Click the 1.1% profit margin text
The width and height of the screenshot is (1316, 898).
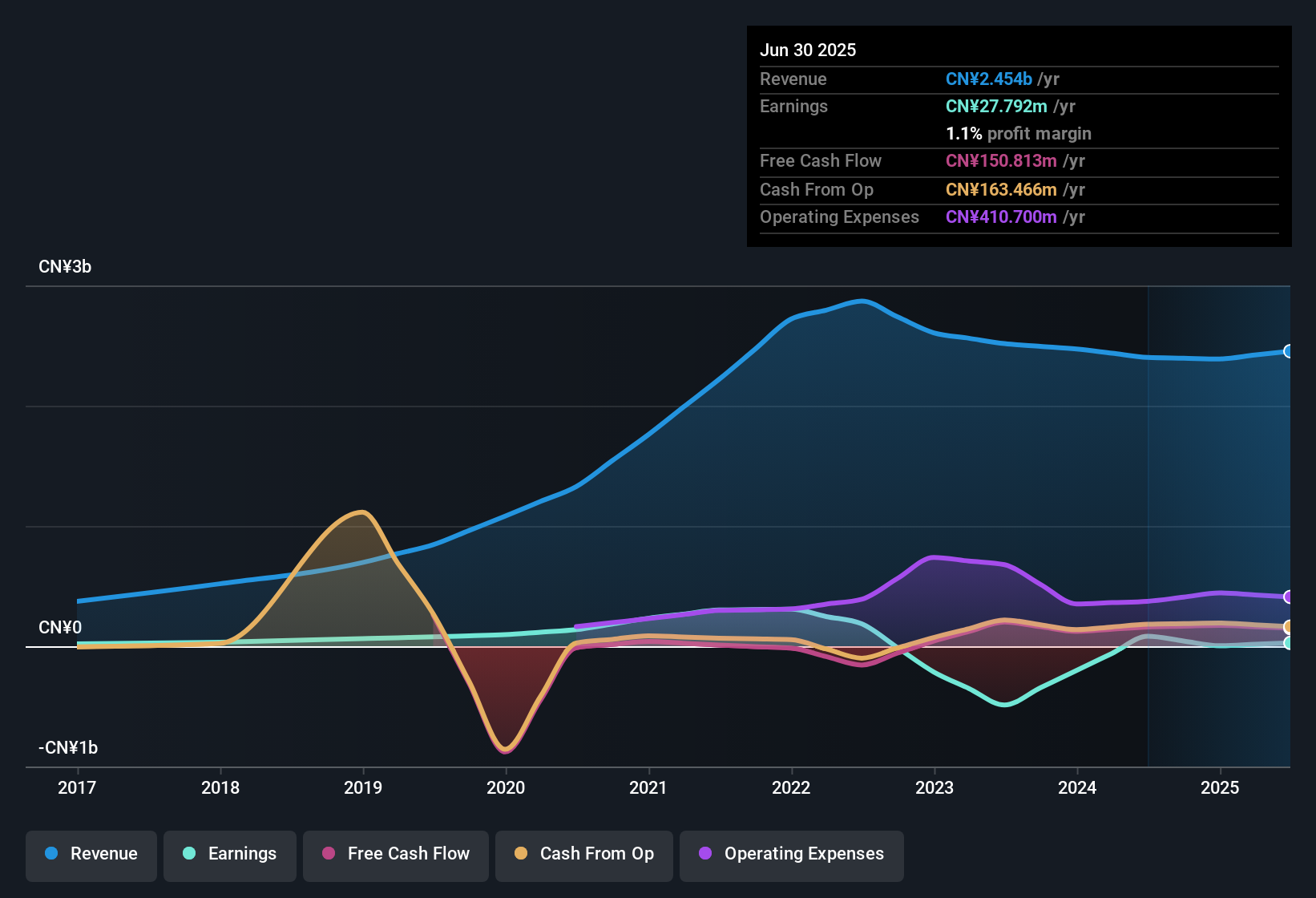click(x=1018, y=134)
